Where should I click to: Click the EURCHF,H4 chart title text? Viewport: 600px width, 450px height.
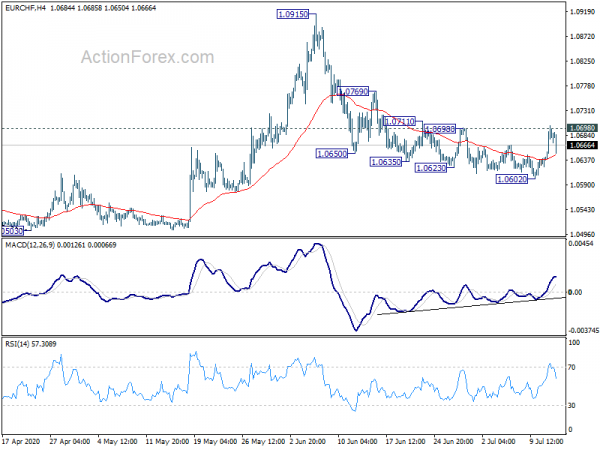[25, 8]
